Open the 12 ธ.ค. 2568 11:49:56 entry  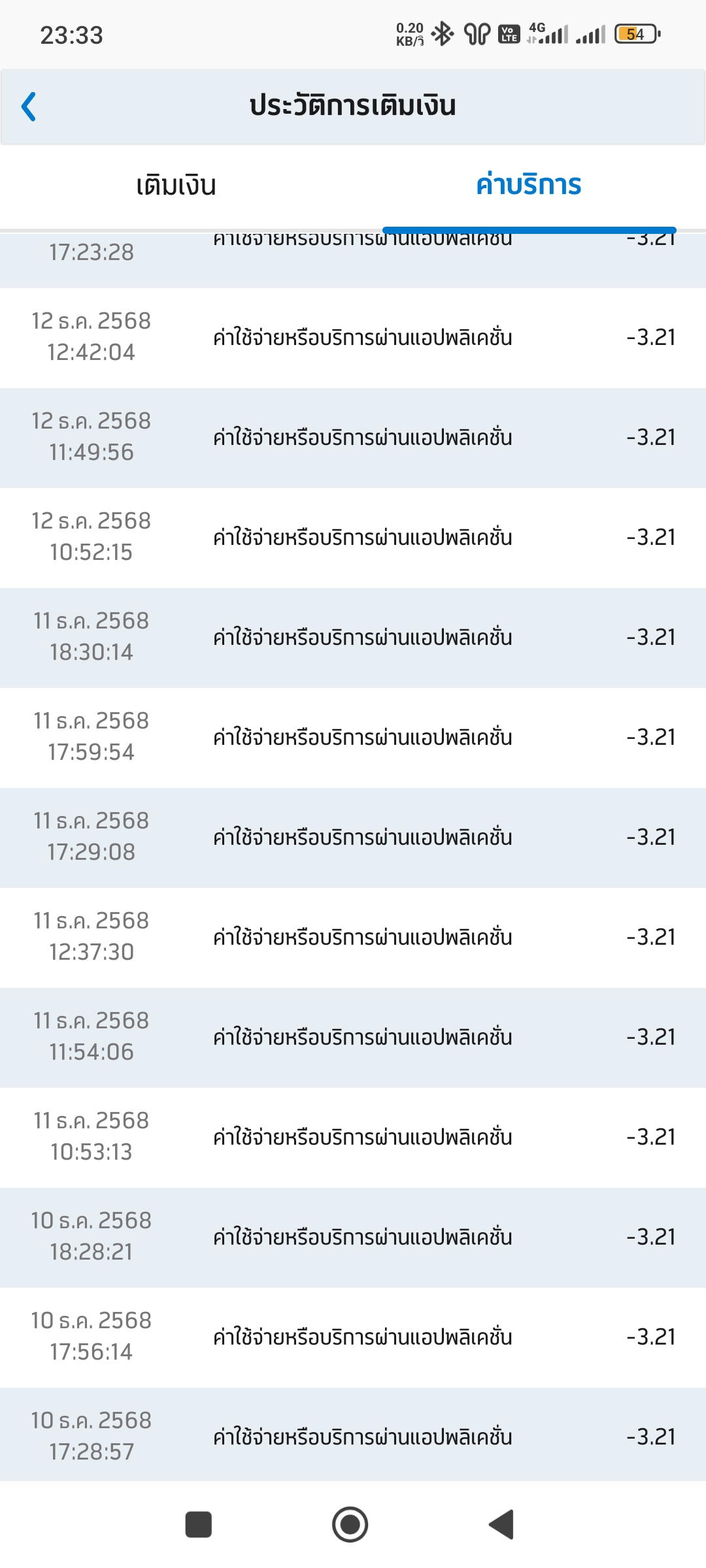tap(353, 438)
